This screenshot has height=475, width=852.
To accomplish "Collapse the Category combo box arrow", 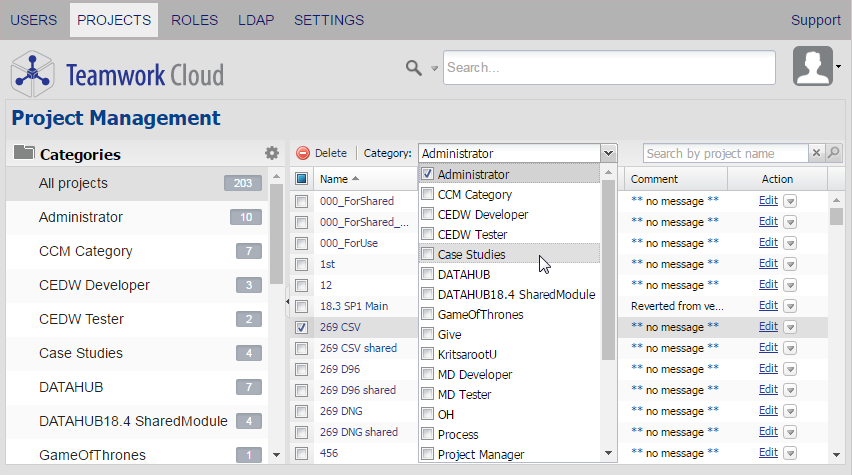I will (x=608, y=153).
